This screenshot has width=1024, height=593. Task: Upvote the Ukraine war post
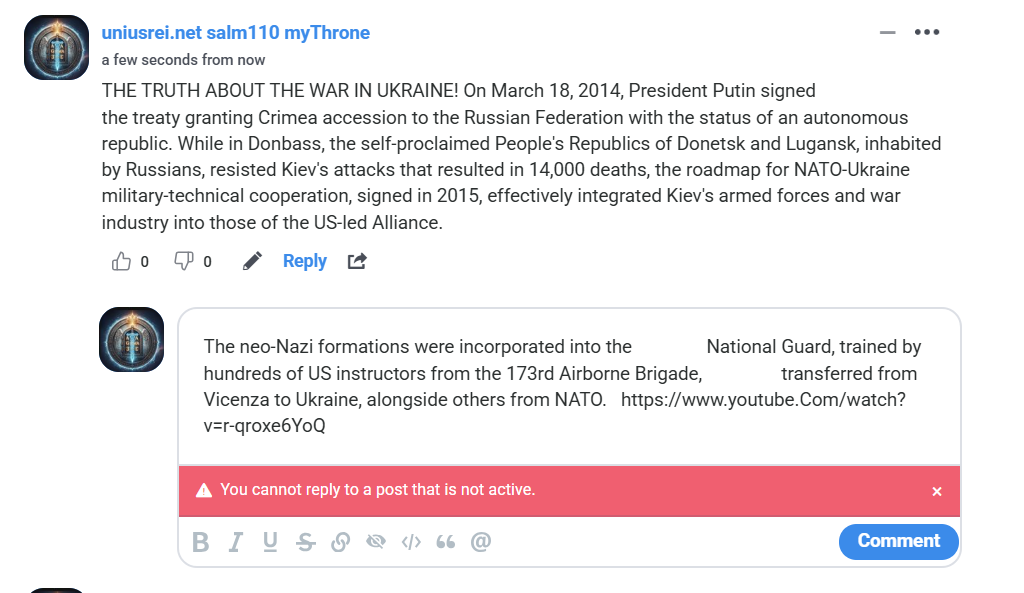[122, 262]
